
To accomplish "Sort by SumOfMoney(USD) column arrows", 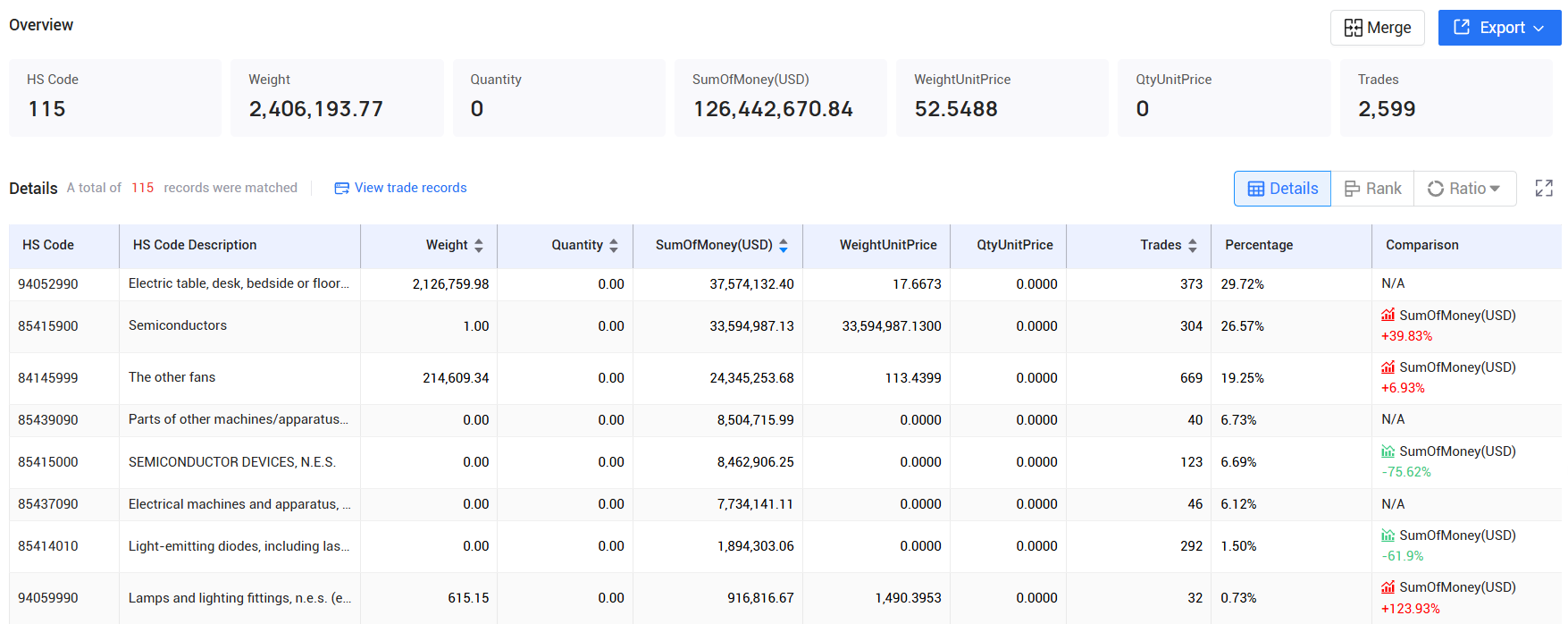I will pyautogui.click(x=784, y=246).
